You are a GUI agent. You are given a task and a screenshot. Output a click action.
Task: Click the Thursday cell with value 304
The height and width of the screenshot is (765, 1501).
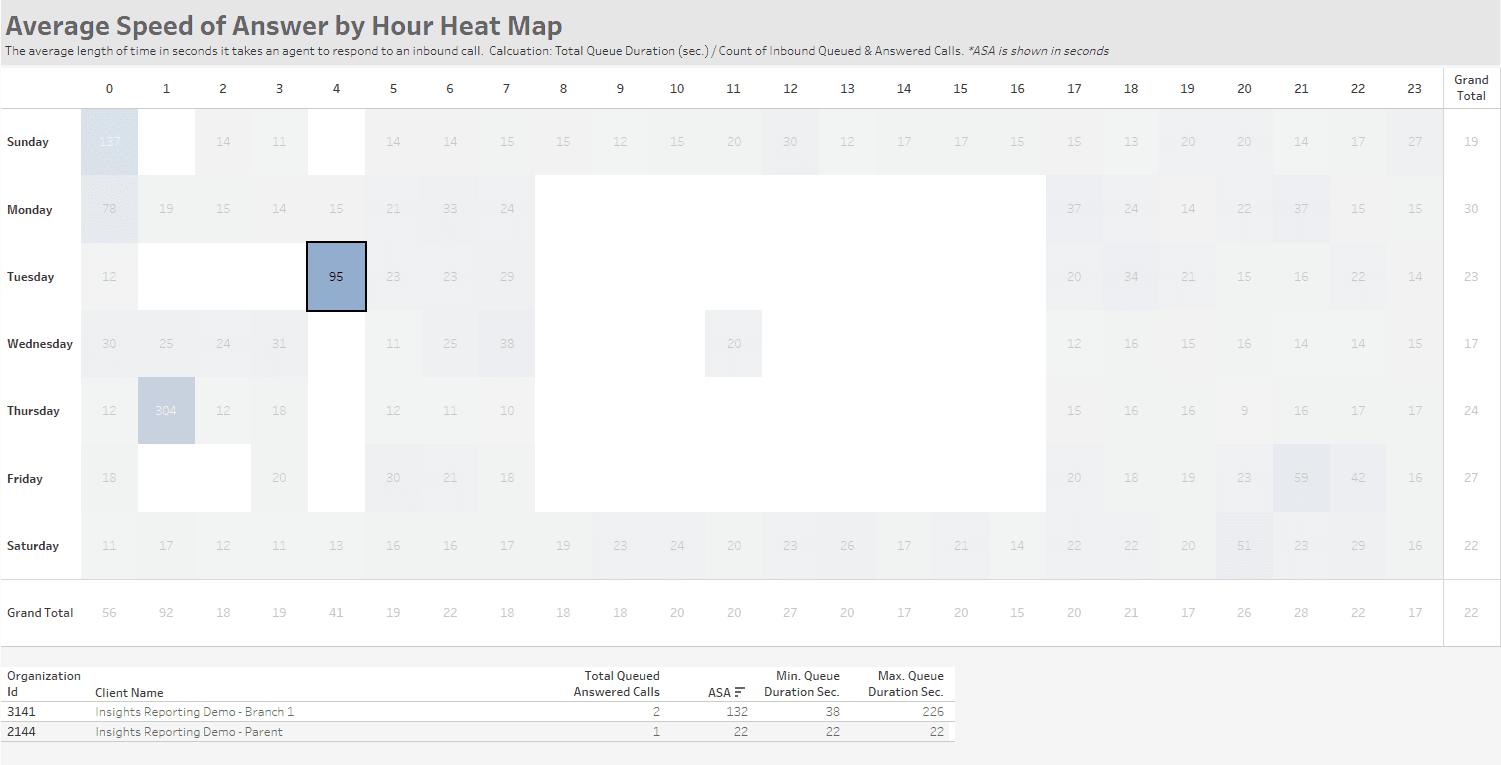pyautogui.click(x=166, y=410)
